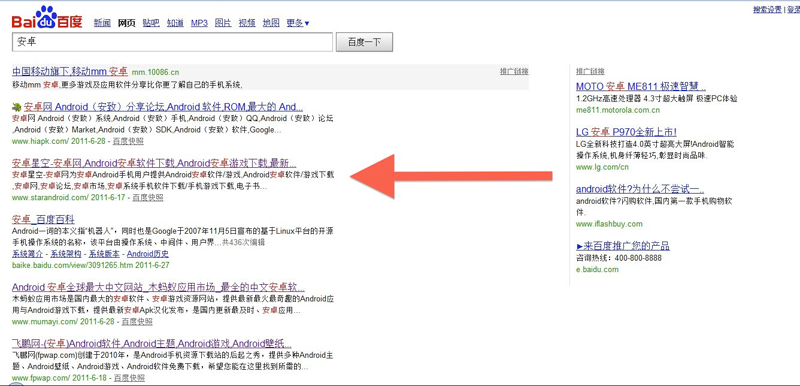The image size is (800, 386).
Task: Switch to MP3 search
Action: coord(199,23)
